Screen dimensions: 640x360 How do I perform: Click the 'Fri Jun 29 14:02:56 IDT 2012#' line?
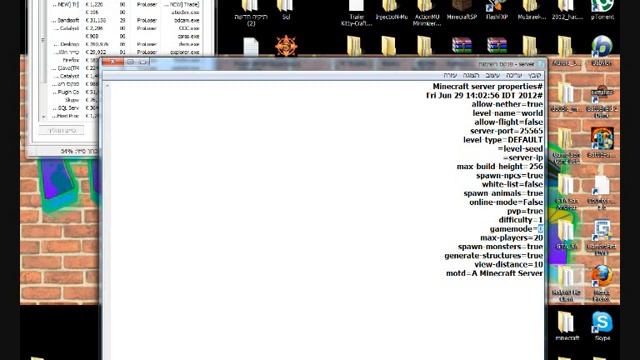[484, 96]
